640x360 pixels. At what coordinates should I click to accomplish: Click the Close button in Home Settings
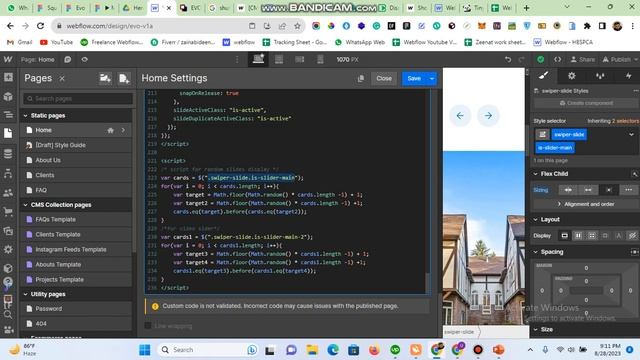[384, 78]
